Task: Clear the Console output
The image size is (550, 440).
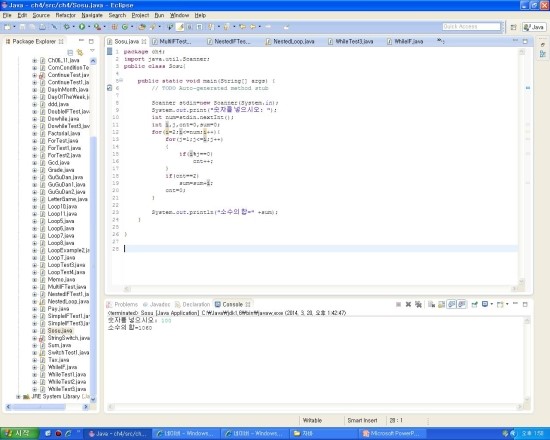Action: [431, 304]
